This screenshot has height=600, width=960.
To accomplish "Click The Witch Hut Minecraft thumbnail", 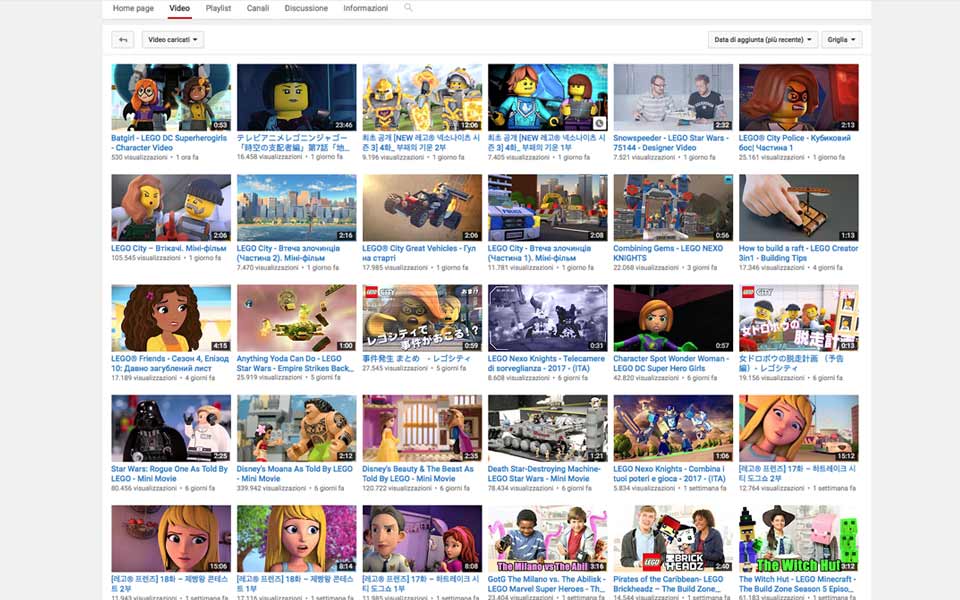I will 798,538.
